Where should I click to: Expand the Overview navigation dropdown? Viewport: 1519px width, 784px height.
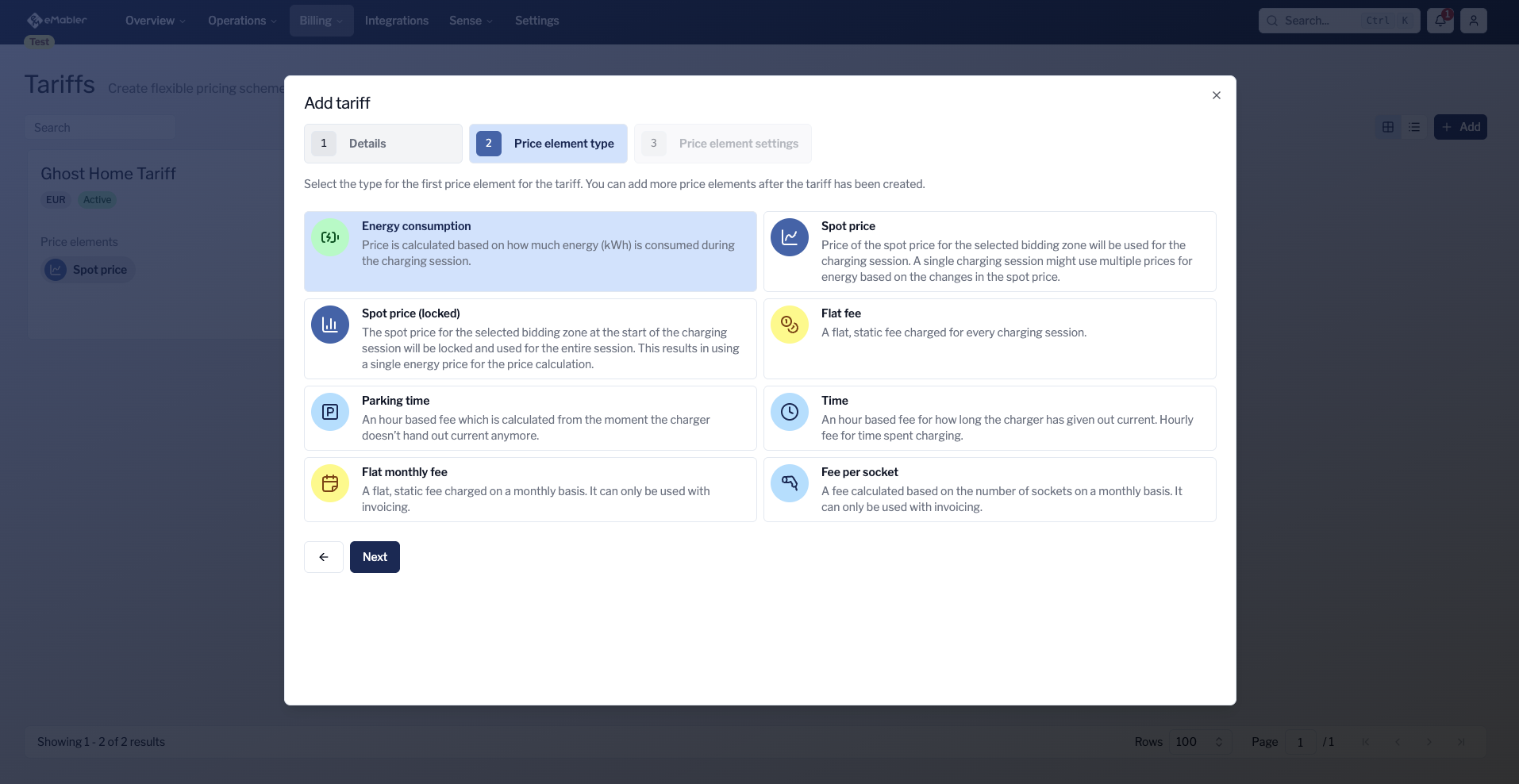[x=155, y=21]
